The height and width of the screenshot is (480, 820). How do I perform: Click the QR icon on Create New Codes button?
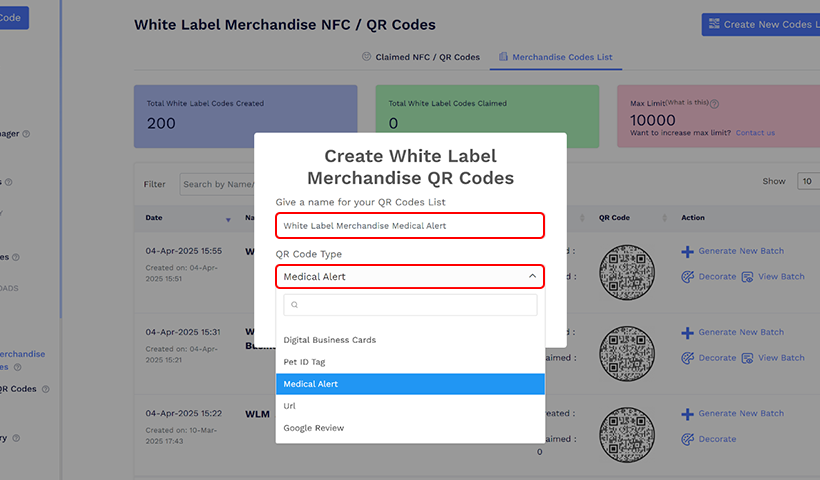coord(713,25)
